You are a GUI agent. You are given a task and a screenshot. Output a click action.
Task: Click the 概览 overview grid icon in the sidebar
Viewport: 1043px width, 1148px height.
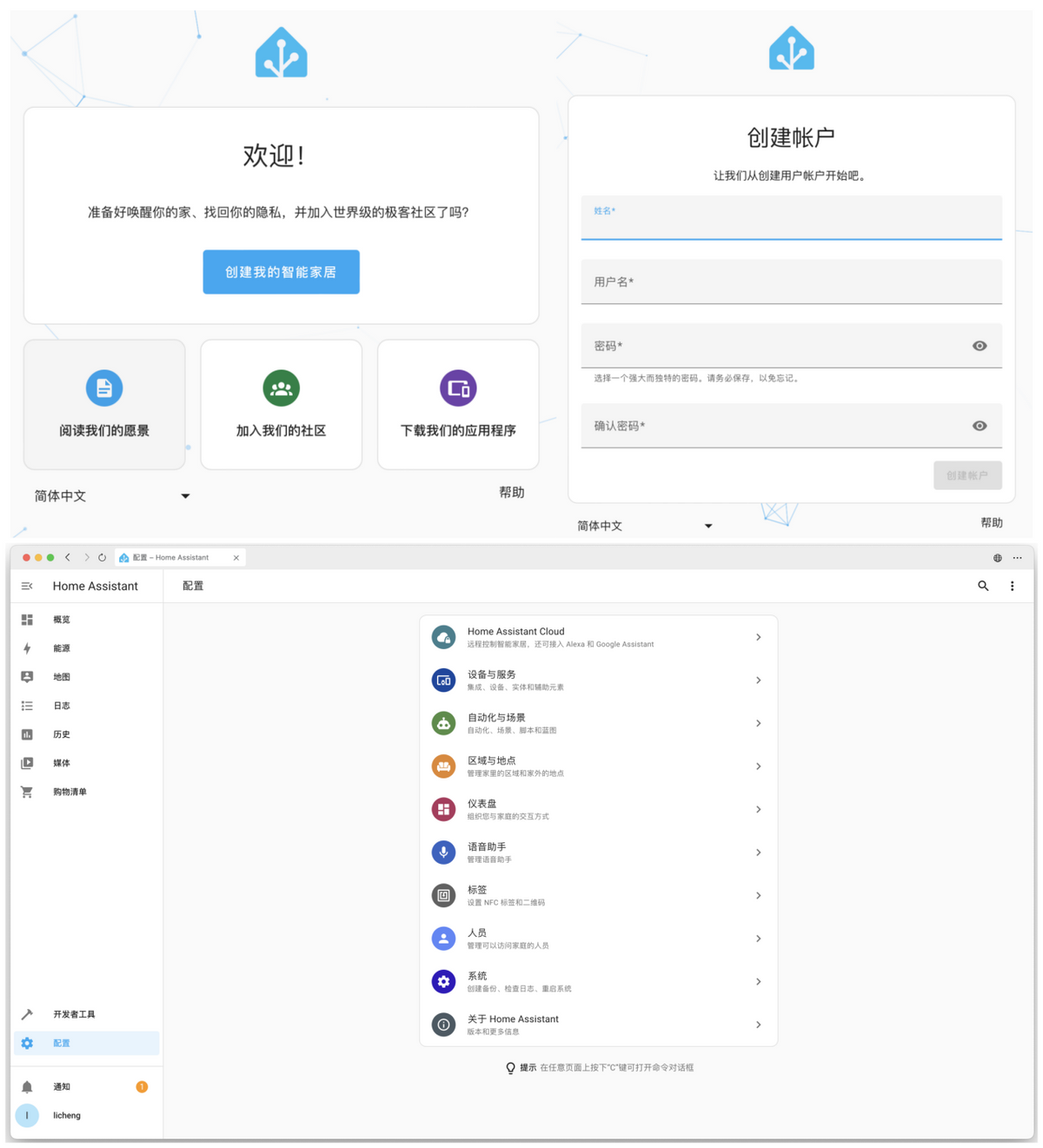(x=27, y=620)
